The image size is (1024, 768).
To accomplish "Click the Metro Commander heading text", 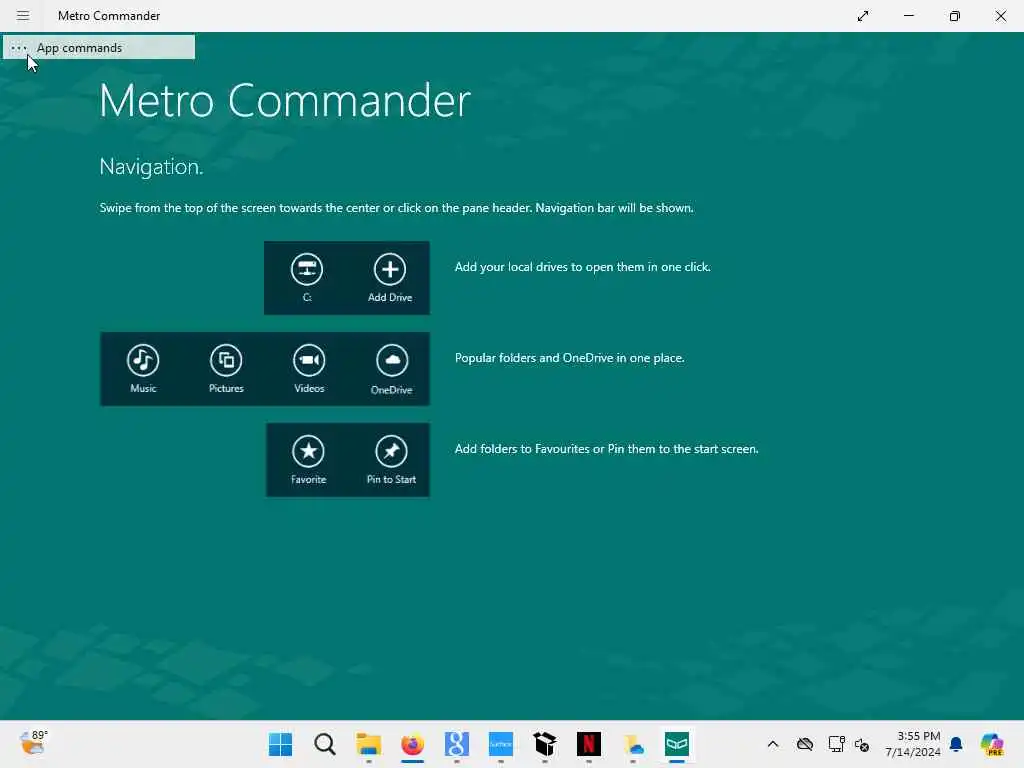I will click(x=285, y=101).
